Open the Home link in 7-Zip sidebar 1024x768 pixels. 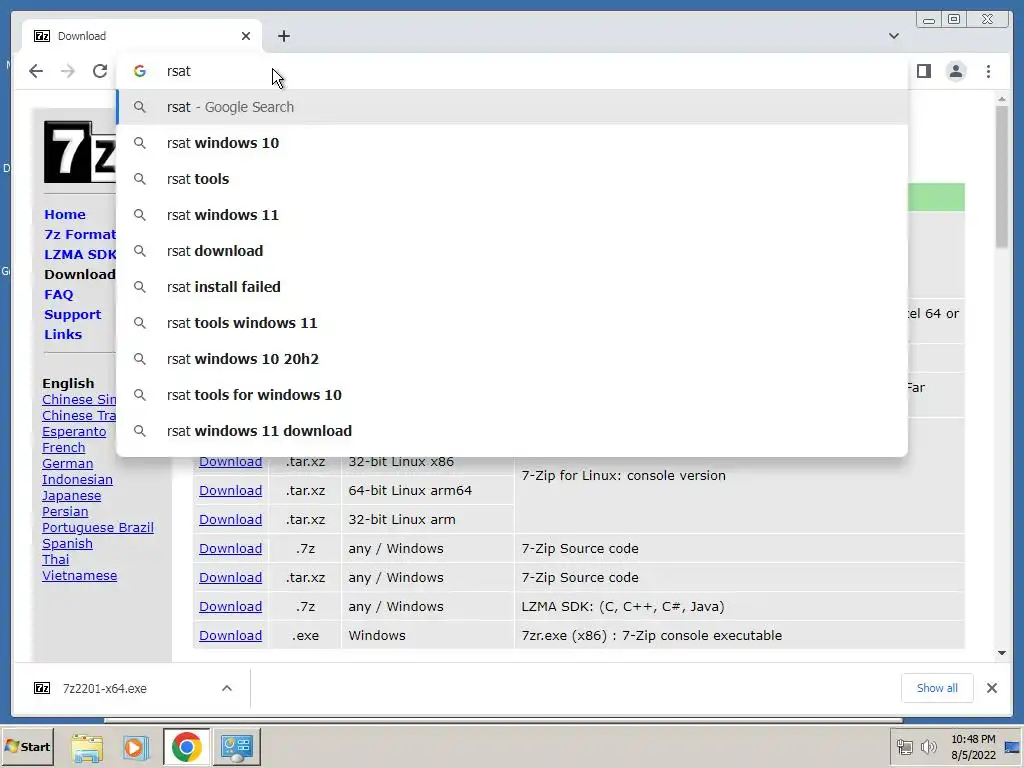tap(65, 214)
